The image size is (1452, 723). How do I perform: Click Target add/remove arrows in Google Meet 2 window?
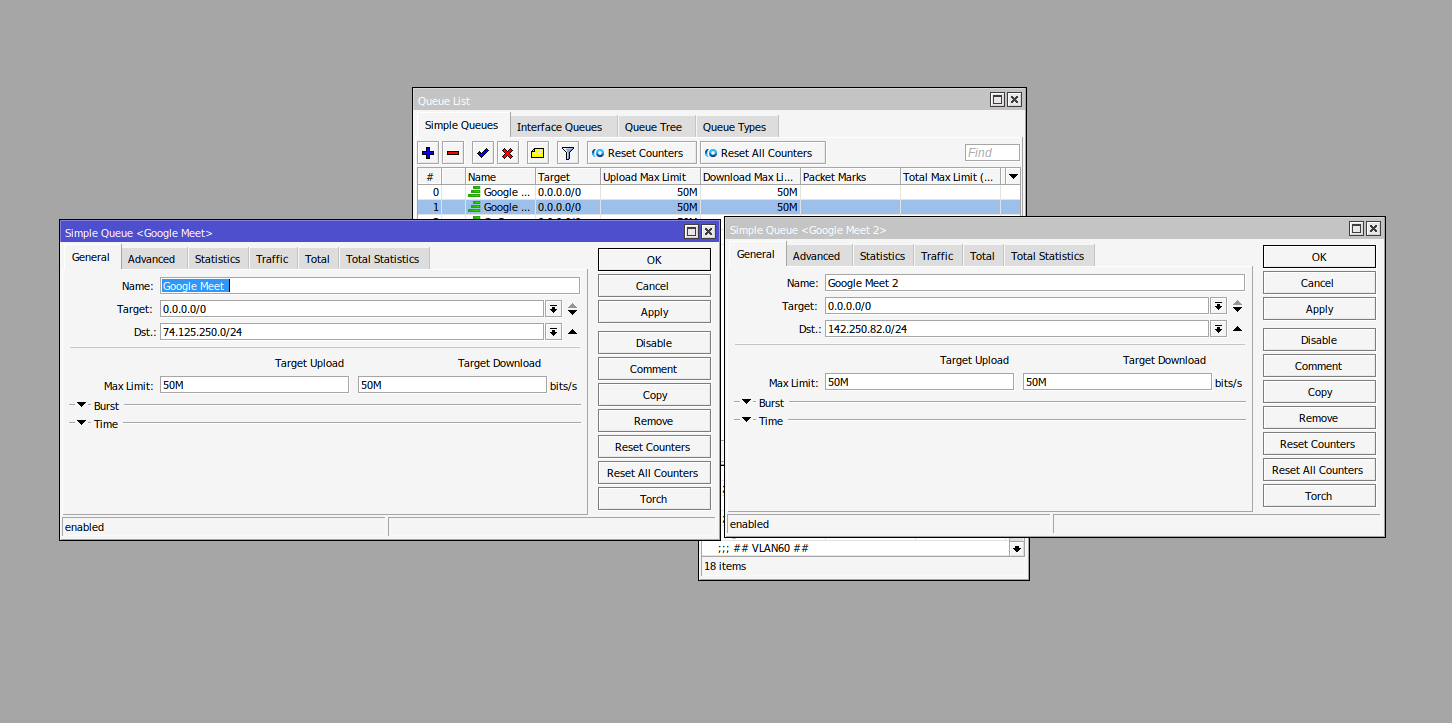tap(1237, 306)
